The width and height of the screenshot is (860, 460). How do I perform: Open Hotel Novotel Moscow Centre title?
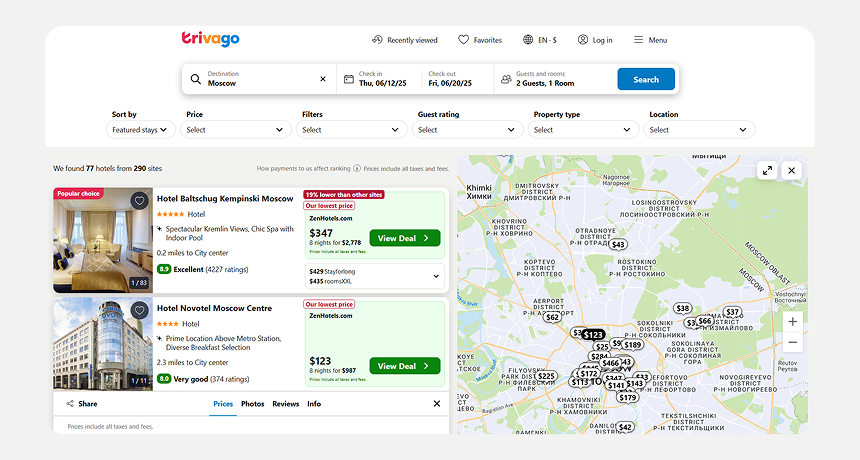(x=214, y=308)
